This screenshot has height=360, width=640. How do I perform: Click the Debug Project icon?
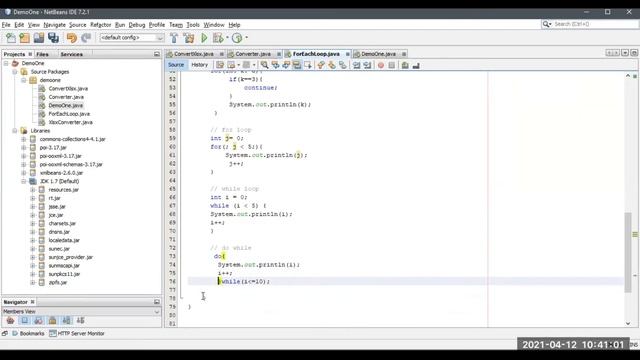click(x=218, y=38)
